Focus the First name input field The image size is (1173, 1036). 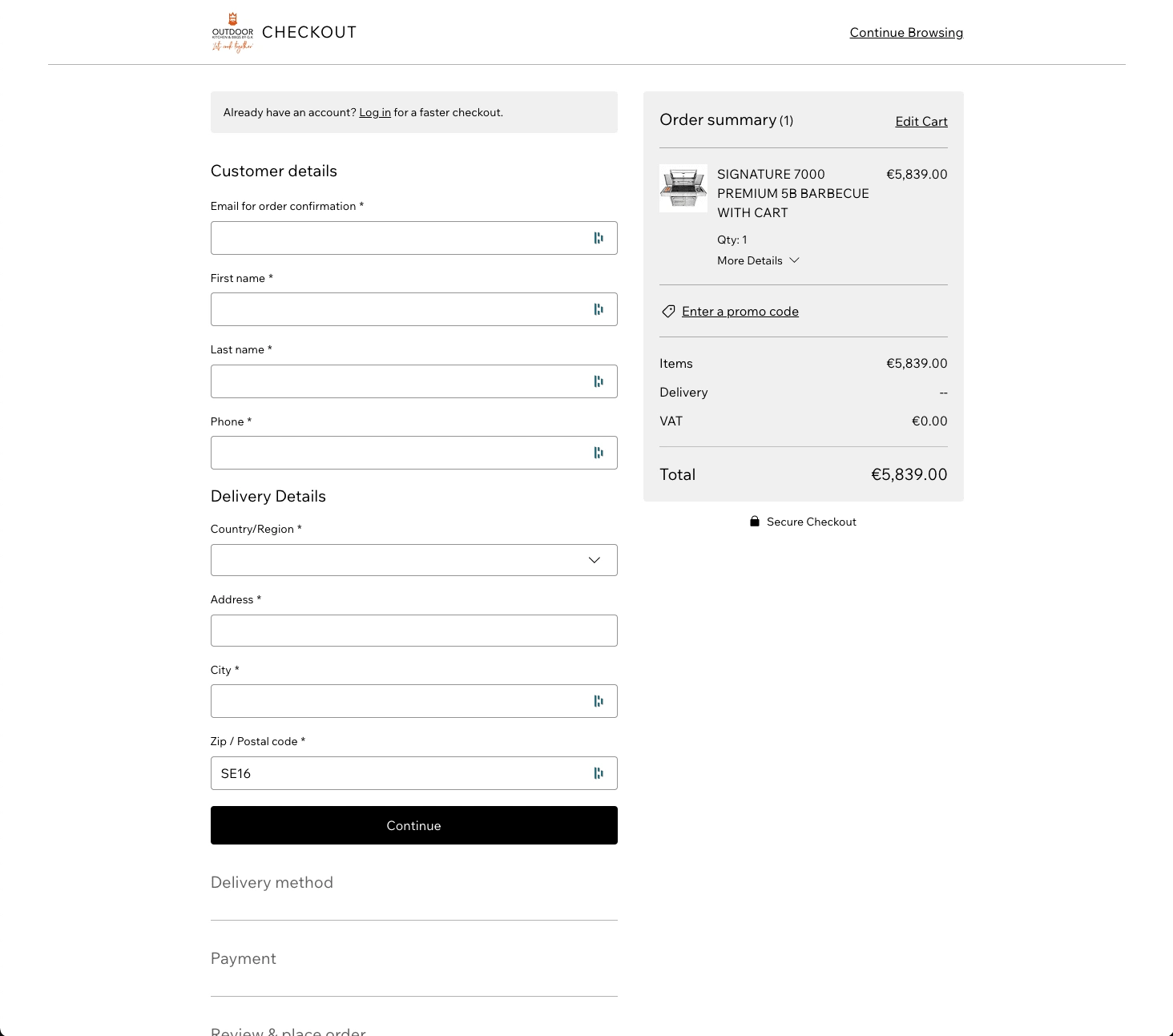pos(413,309)
